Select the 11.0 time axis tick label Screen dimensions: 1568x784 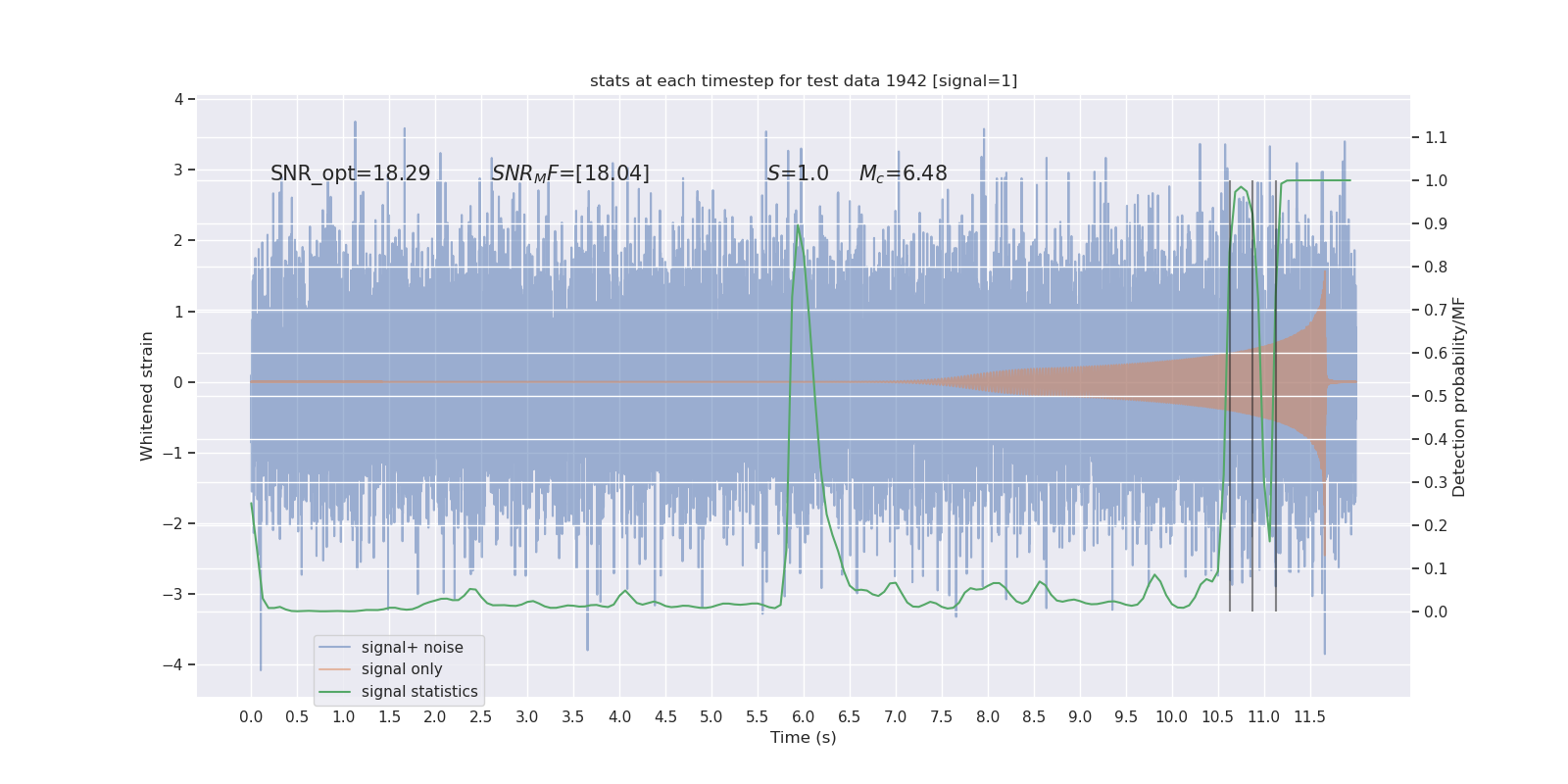coord(1264,717)
